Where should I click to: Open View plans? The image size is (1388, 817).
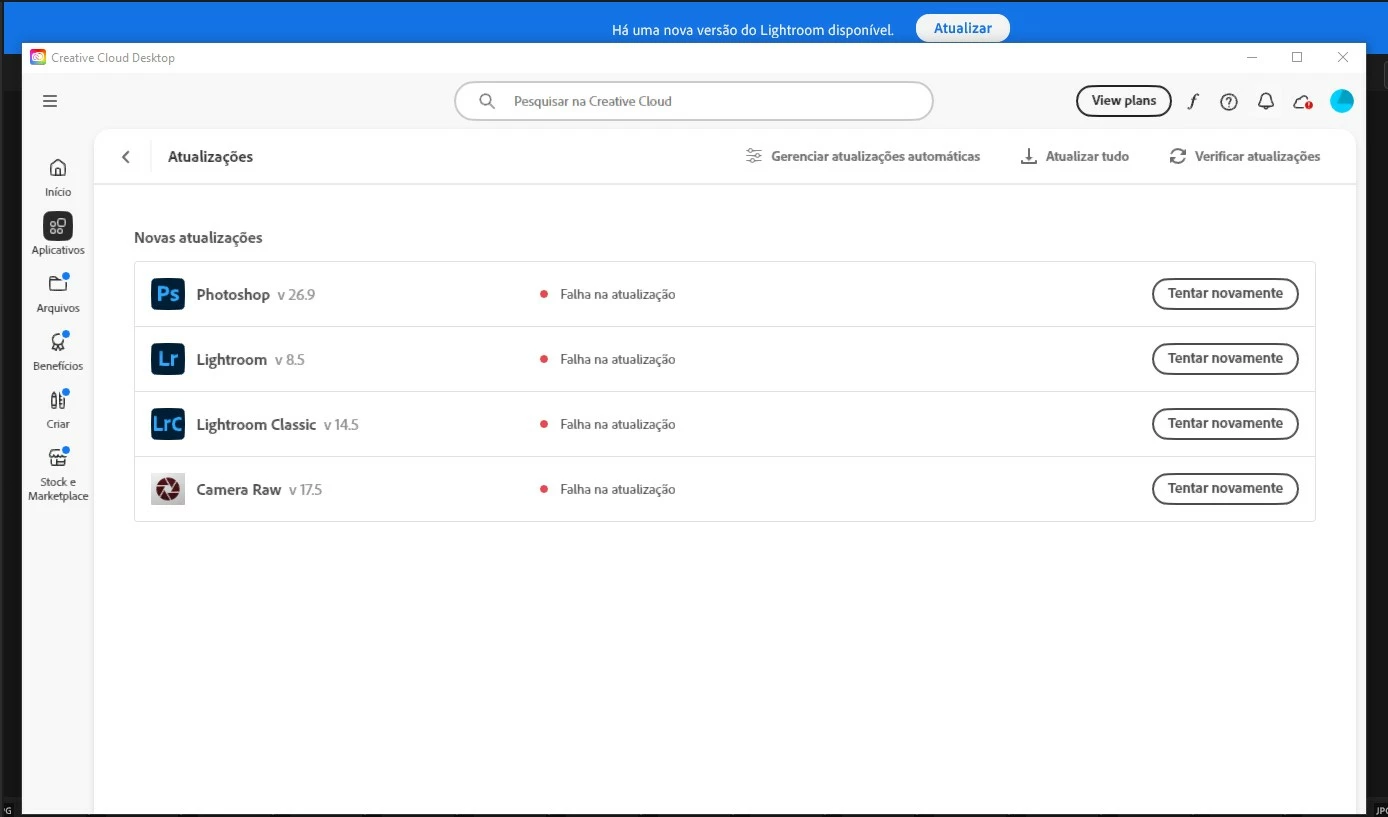point(1124,101)
